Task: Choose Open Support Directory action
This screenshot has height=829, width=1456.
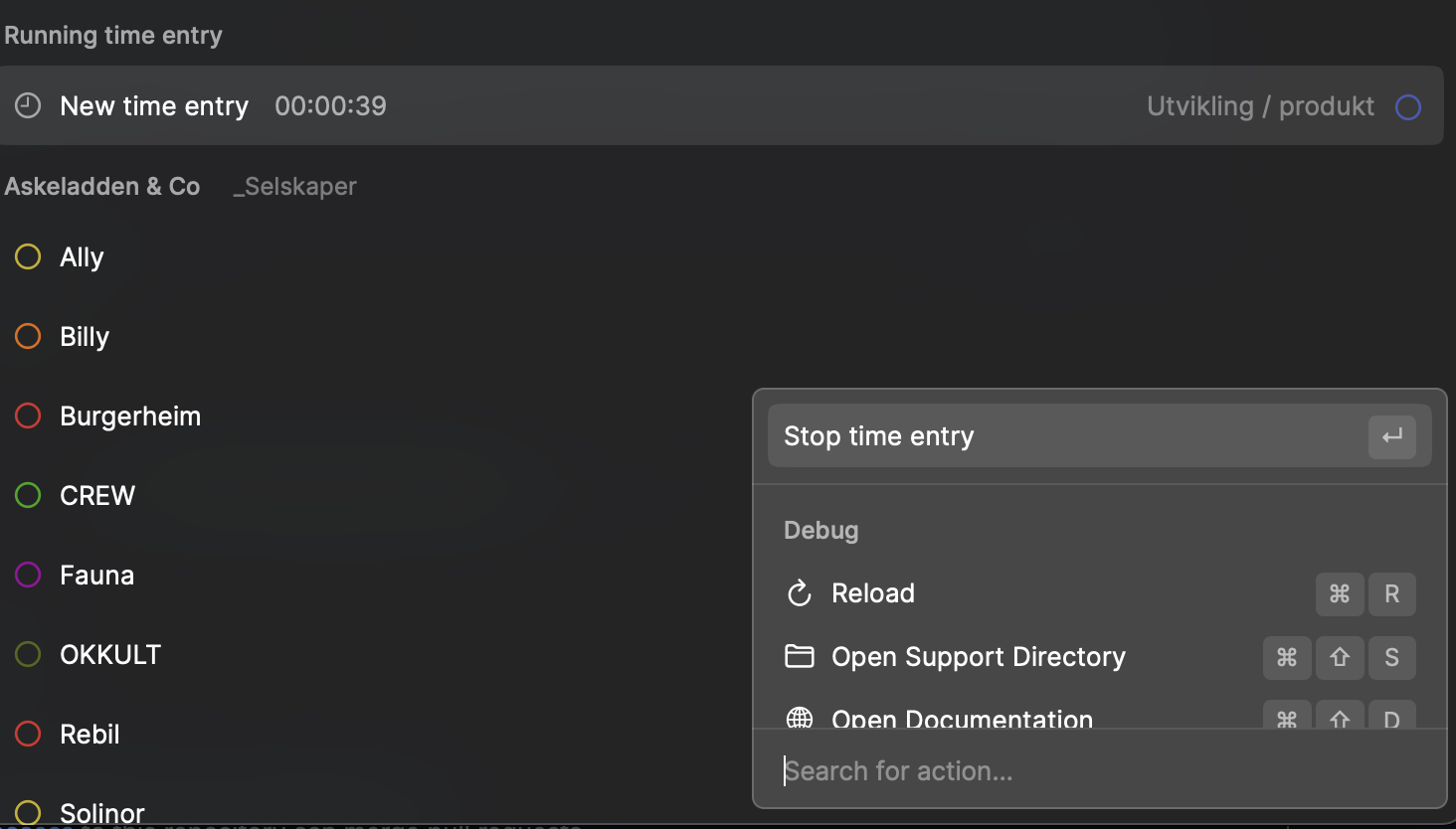Action: coord(1099,657)
